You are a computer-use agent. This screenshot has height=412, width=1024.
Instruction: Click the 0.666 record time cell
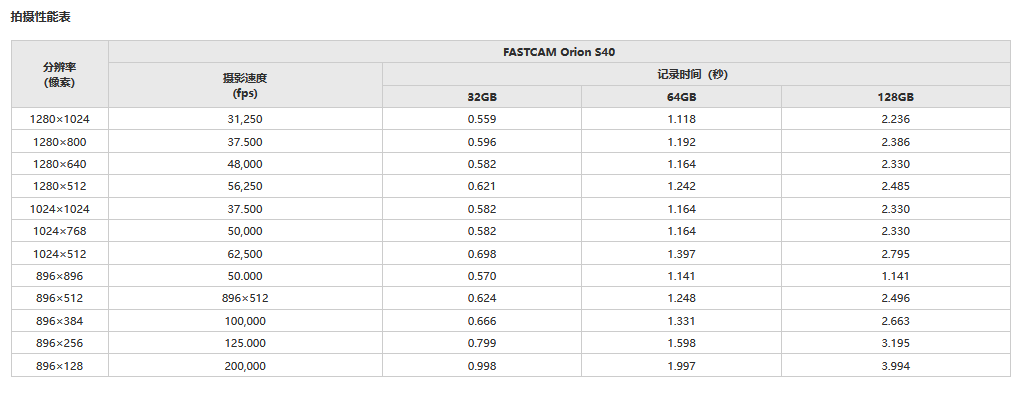482,321
